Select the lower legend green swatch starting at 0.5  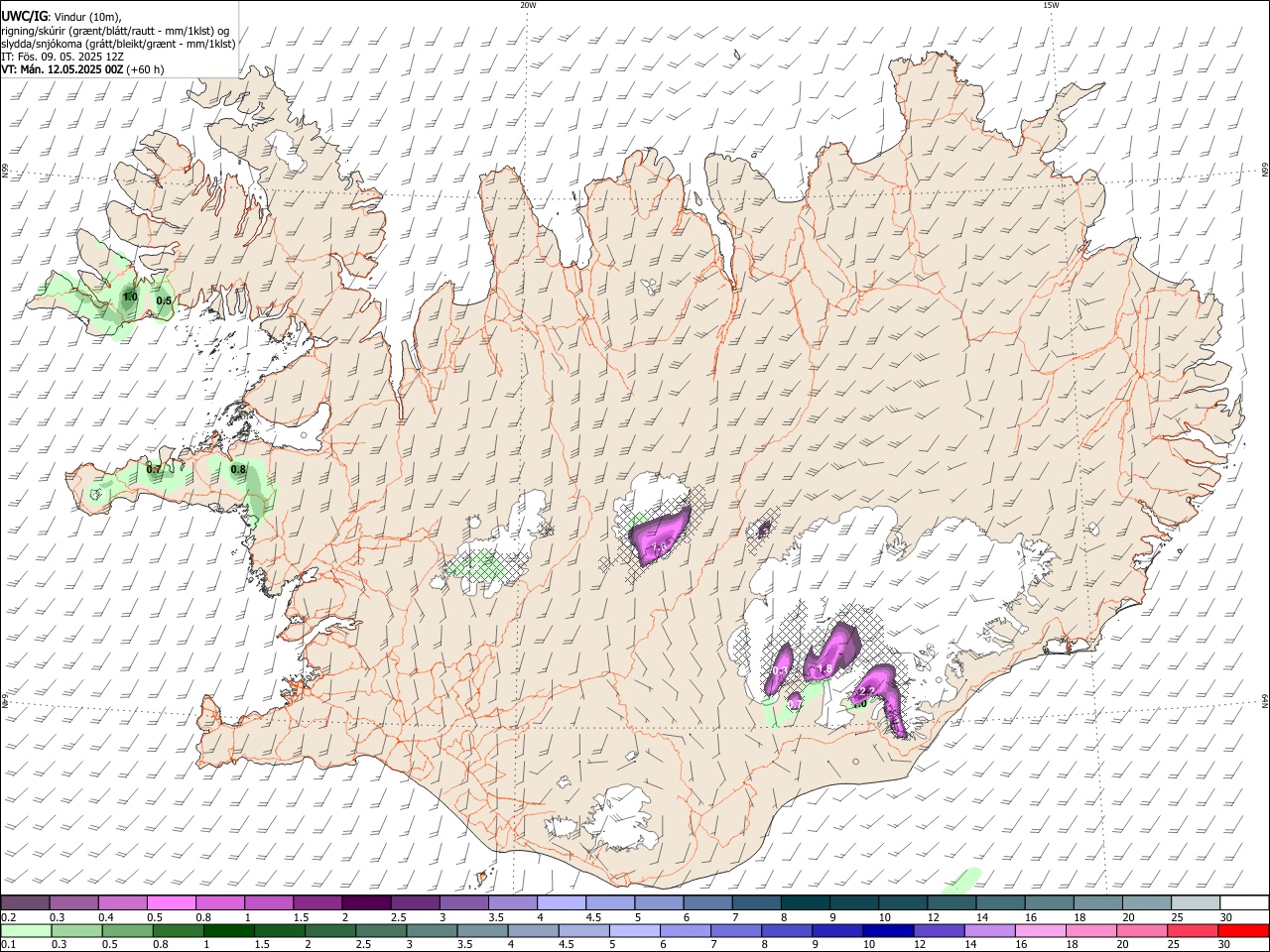point(129,930)
